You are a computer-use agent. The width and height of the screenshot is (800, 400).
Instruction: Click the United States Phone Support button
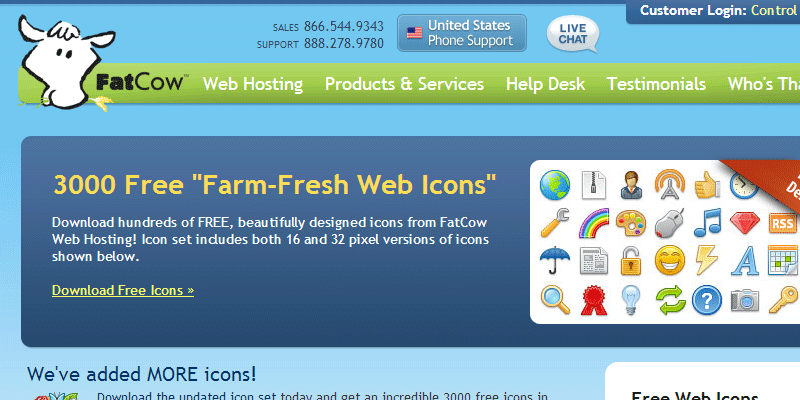click(x=462, y=33)
